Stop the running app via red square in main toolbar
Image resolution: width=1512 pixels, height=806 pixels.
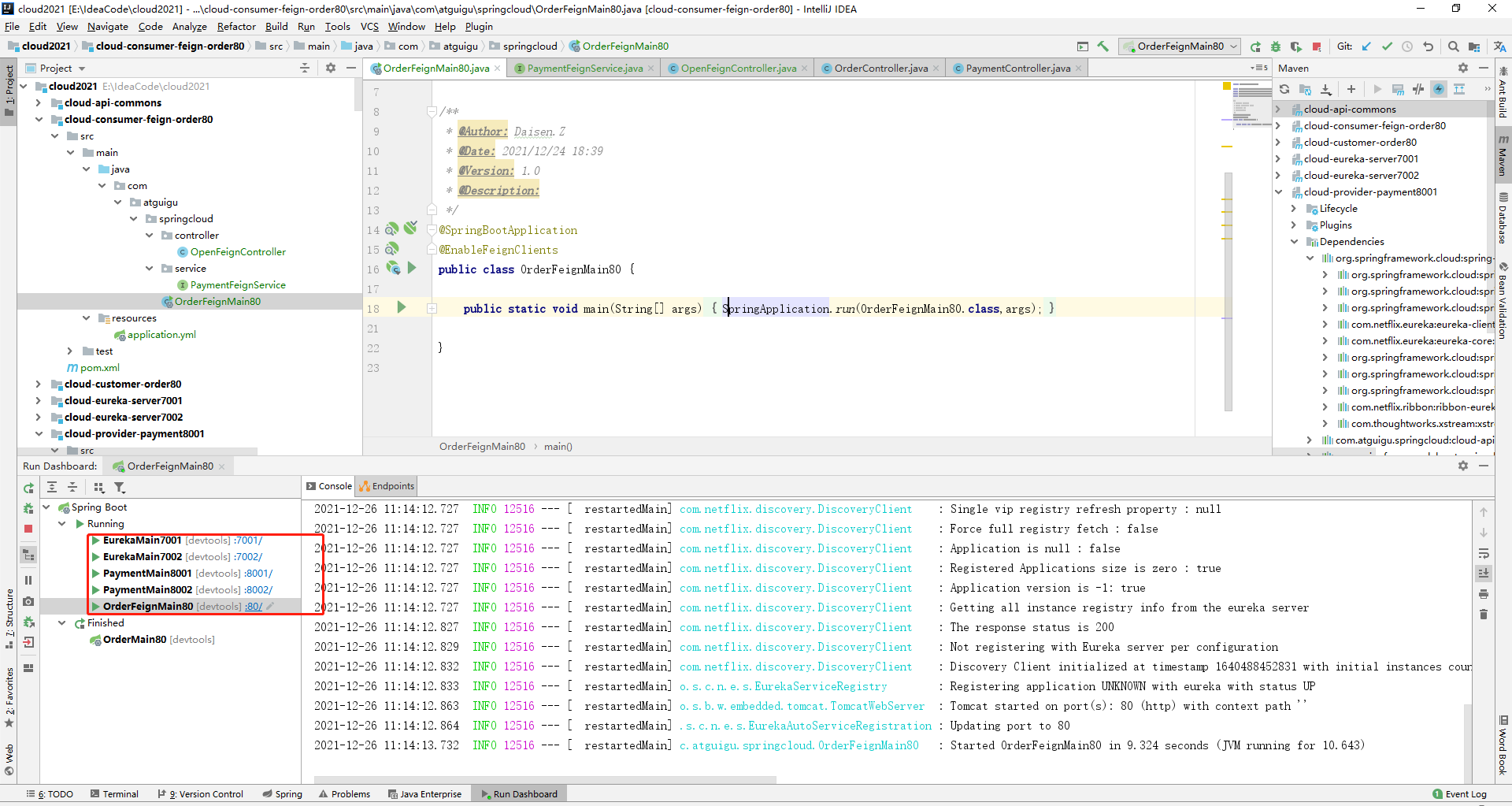[x=1317, y=46]
